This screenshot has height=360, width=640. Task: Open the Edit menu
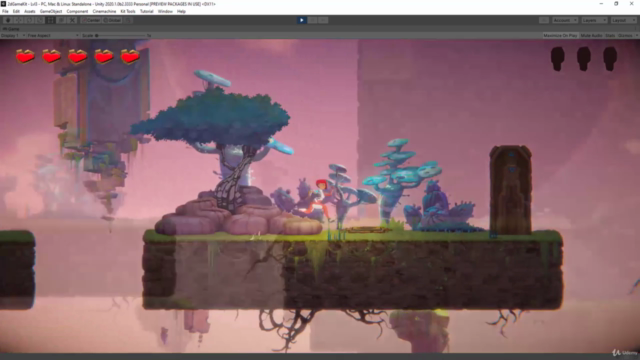pos(16,11)
